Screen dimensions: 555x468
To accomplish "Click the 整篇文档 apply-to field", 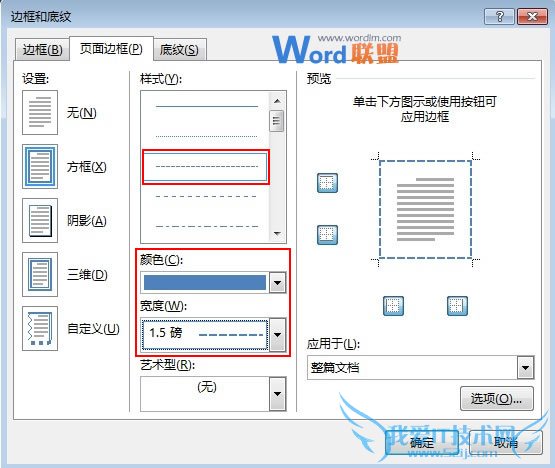I will (x=412, y=367).
